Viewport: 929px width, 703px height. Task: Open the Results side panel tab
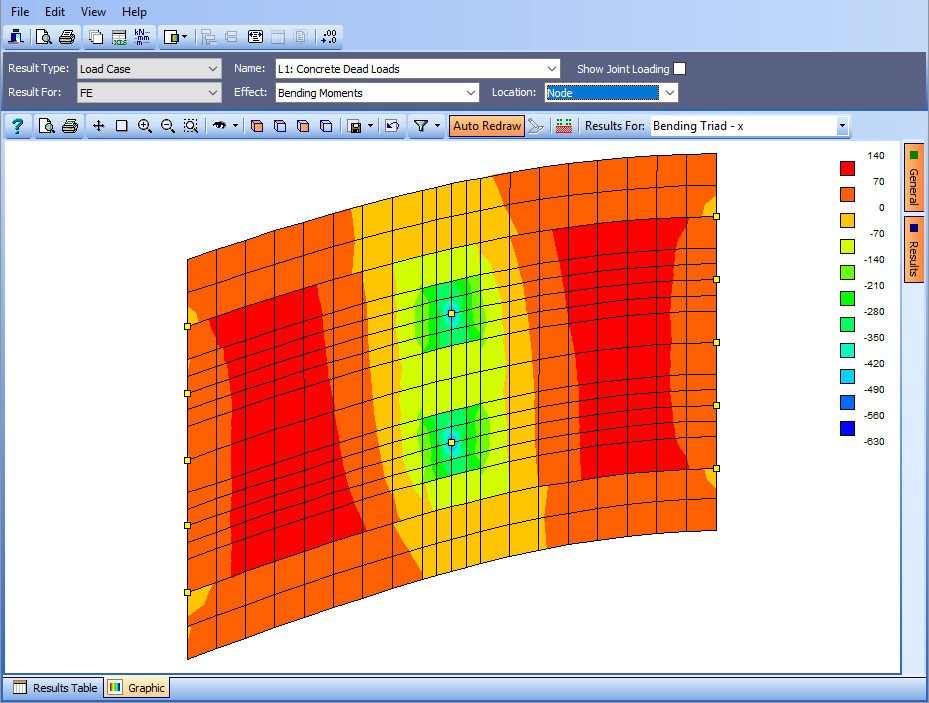pos(914,249)
